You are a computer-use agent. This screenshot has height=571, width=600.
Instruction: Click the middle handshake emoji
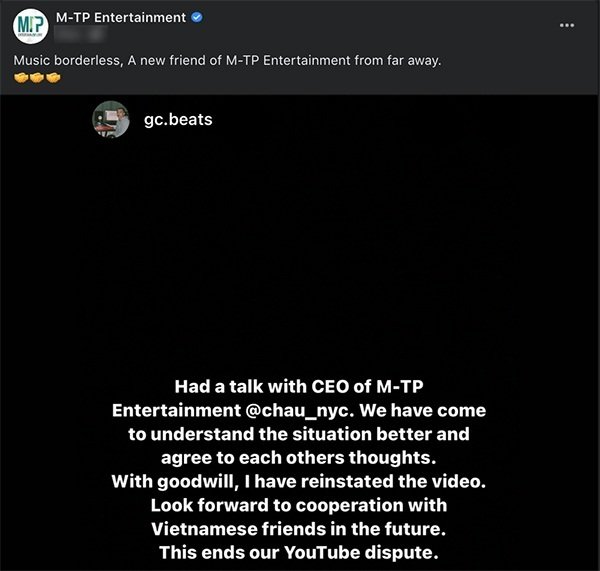tap(37, 78)
